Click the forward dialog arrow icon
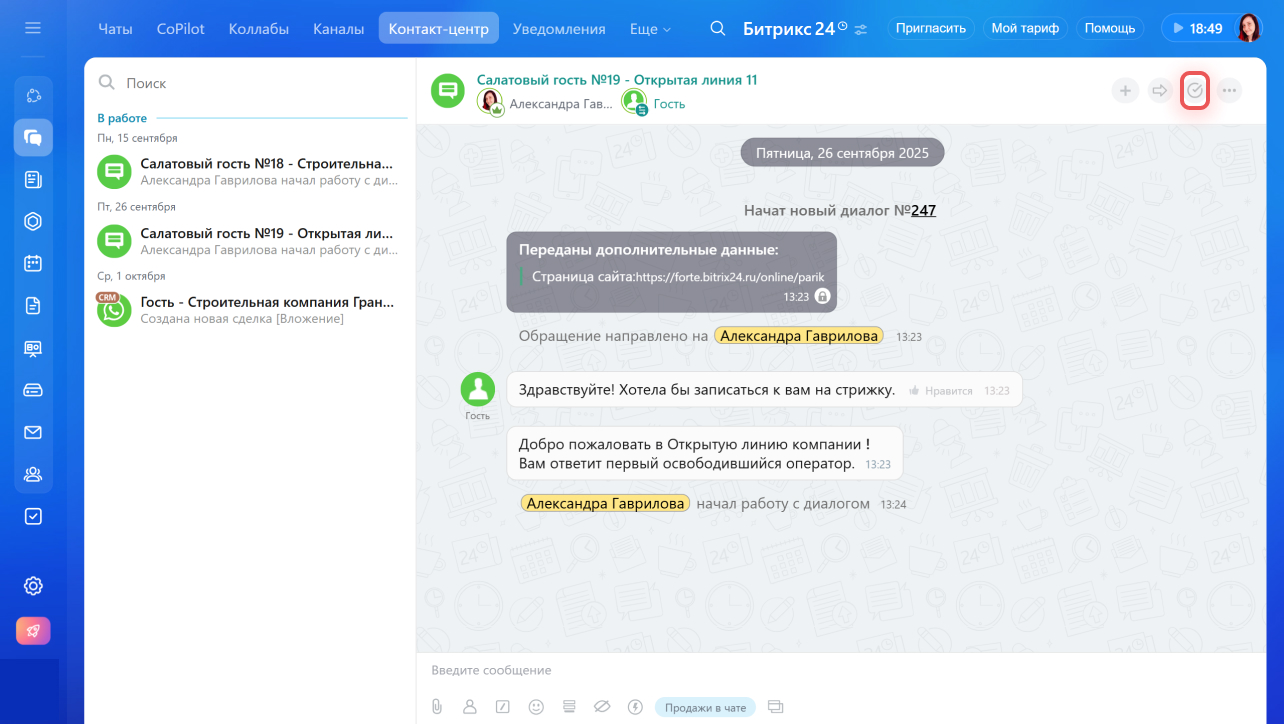The image size is (1284, 724). coord(1160,91)
